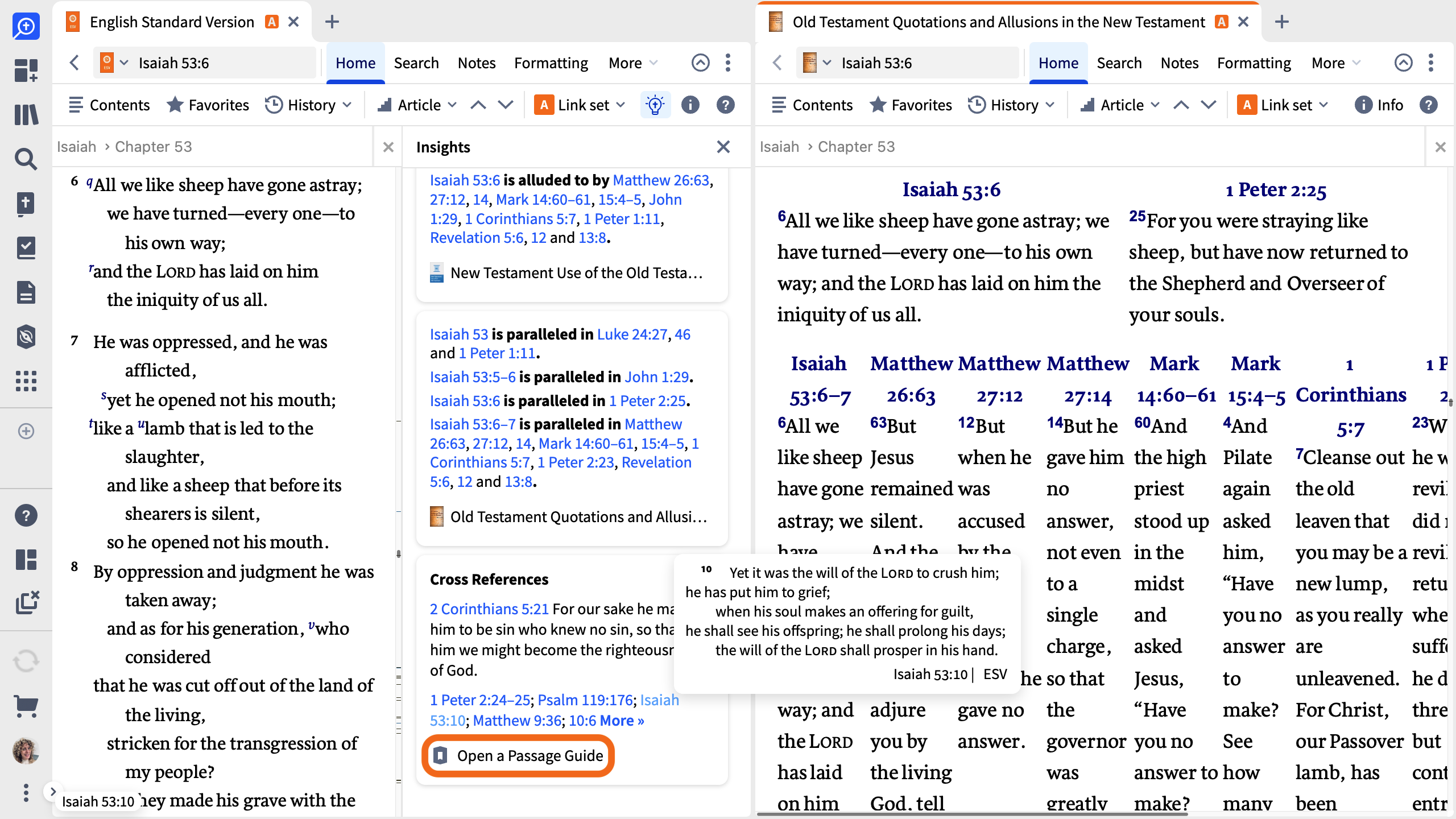Collapse toolbar circle-arrow in right panel

[1403, 63]
